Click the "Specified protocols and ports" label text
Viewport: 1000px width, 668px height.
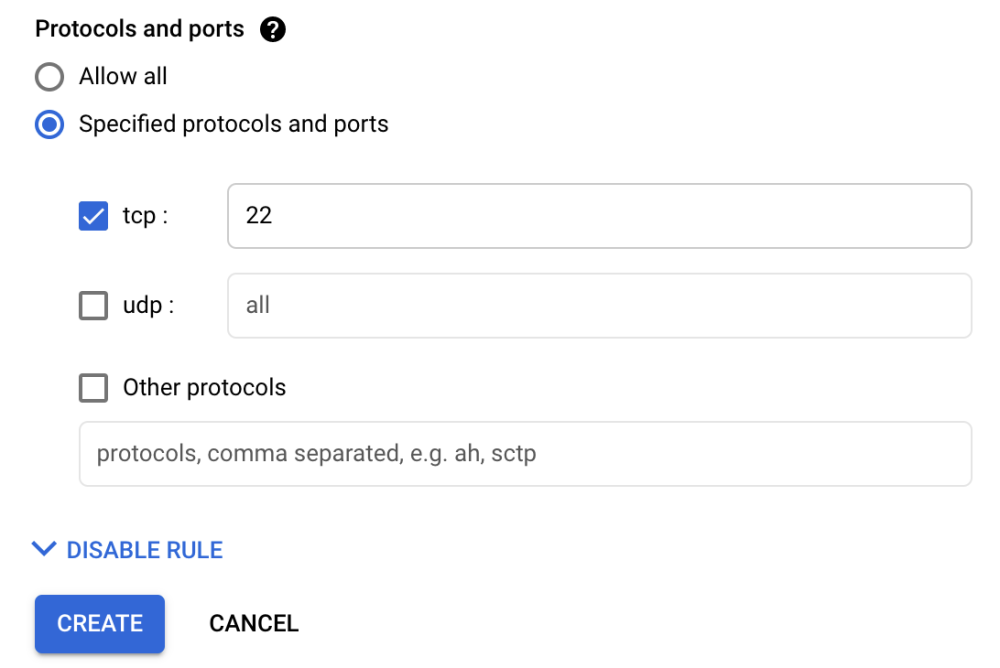pyautogui.click(x=233, y=125)
